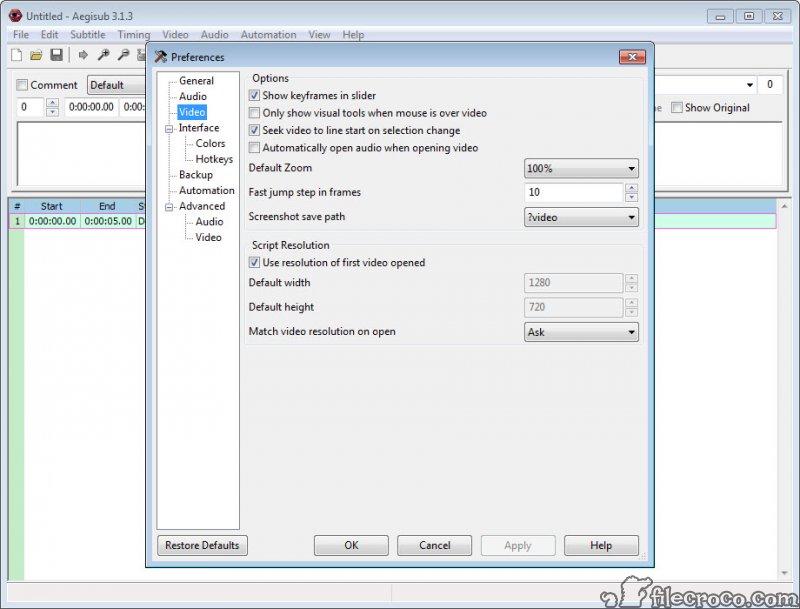The width and height of the screenshot is (800, 609).
Task: Click subtitle grid scrollbar up arrow
Action: click(x=784, y=206)
